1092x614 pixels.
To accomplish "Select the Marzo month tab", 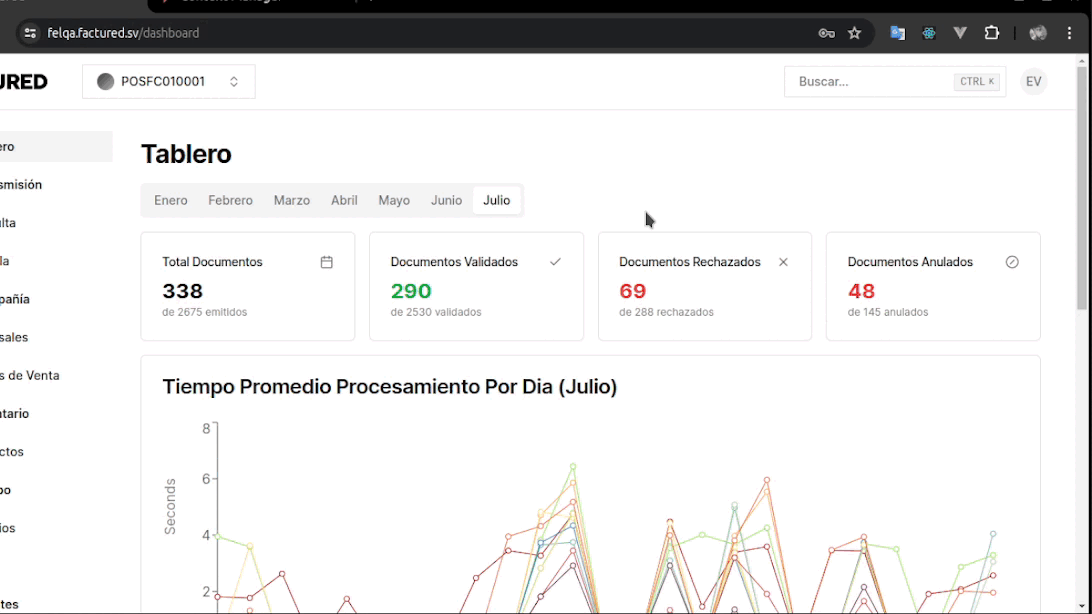I will tap(291, 200).
